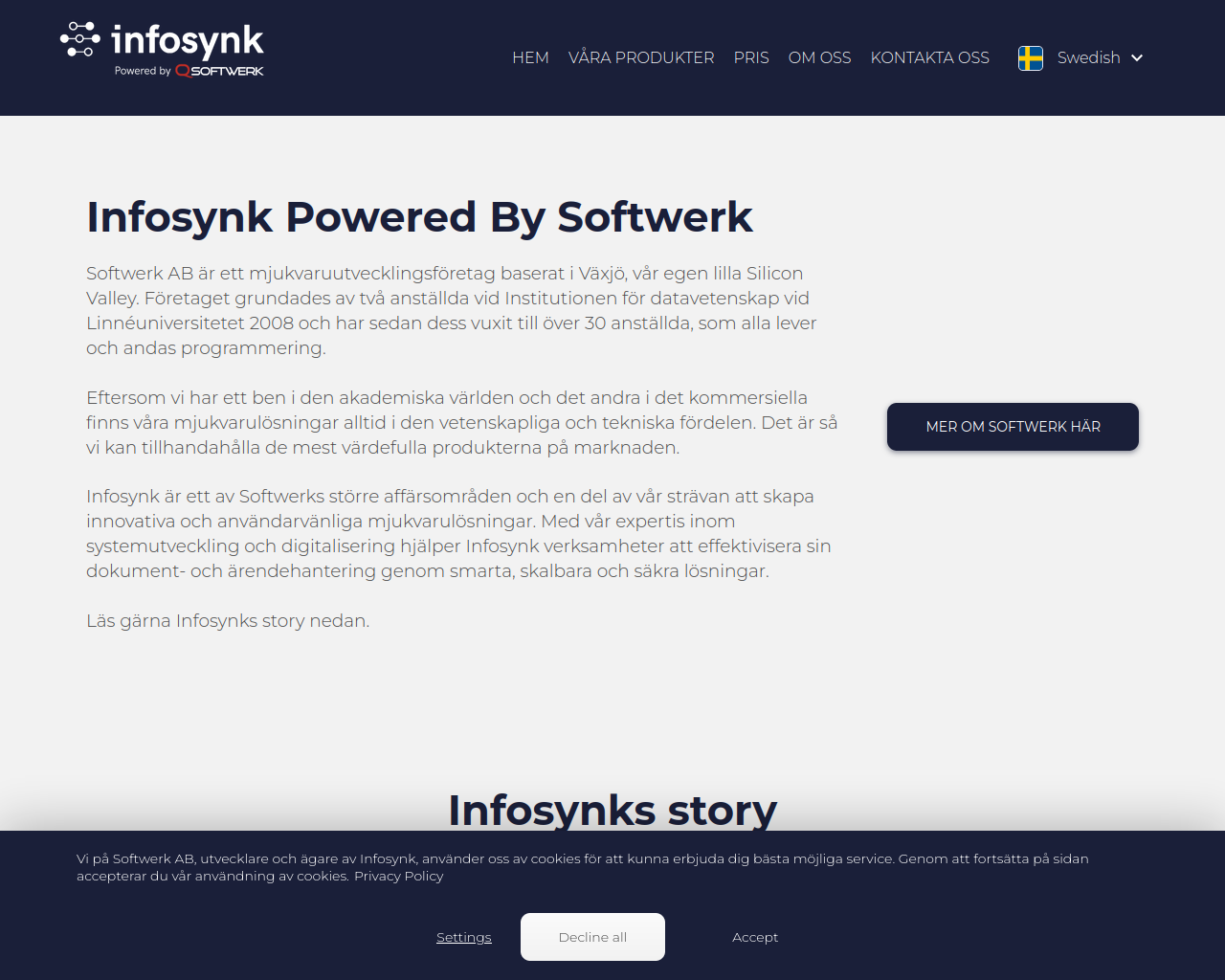Open the Privacy Policy link

point(399,876)
